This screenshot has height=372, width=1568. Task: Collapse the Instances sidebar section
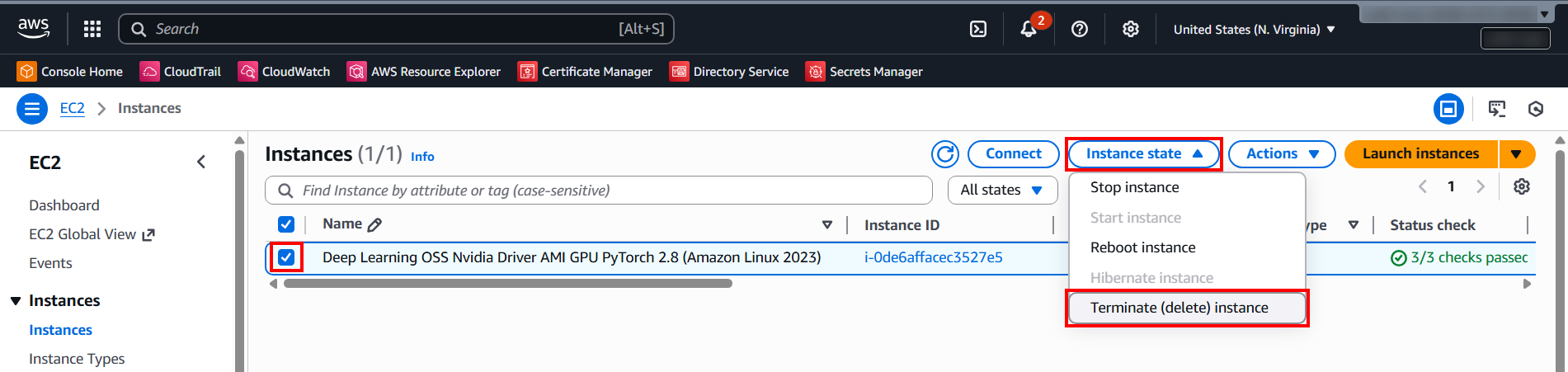click(x=16, y=301)
